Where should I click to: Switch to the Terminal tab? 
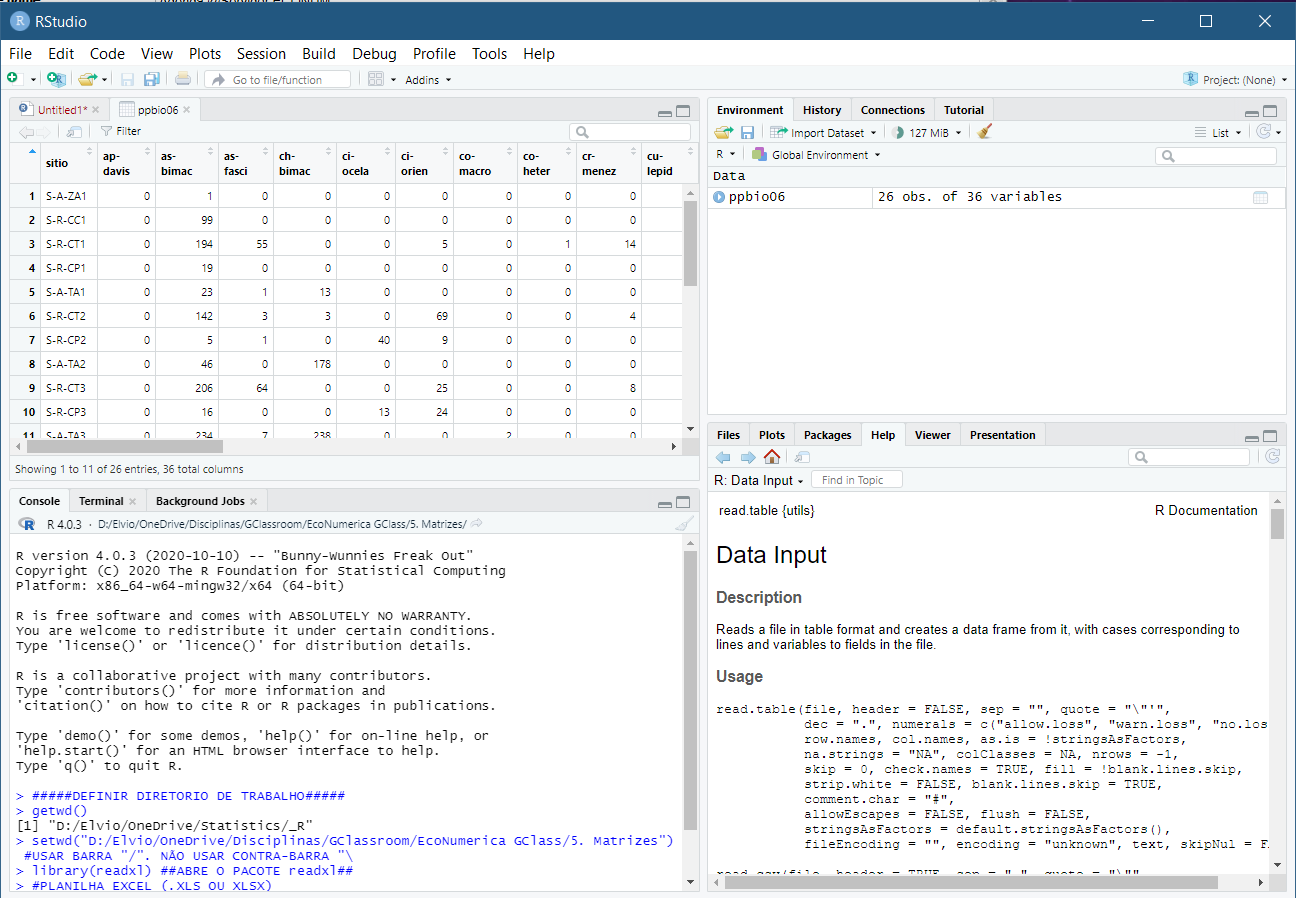click(100, 500)
